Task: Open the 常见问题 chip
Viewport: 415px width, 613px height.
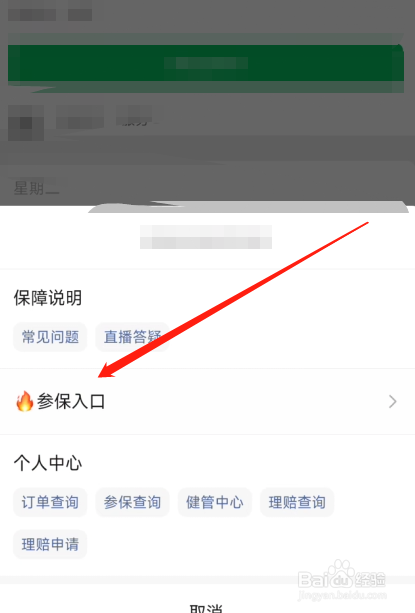Action: (50, 337)
